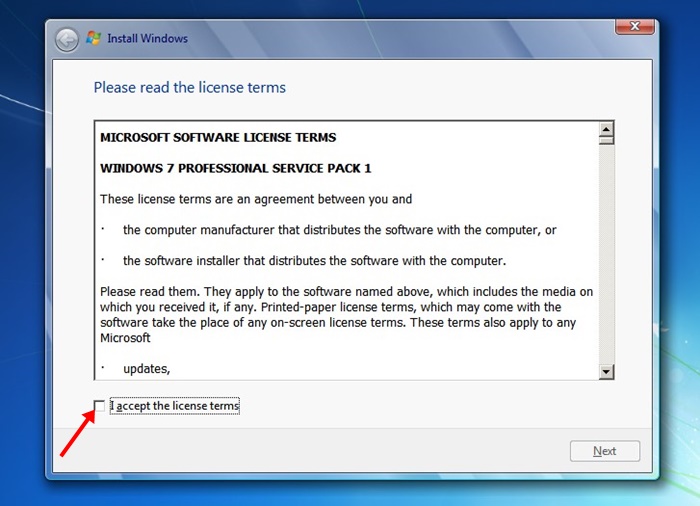Click the license text scroll down arrow

(x=606, y=371)
